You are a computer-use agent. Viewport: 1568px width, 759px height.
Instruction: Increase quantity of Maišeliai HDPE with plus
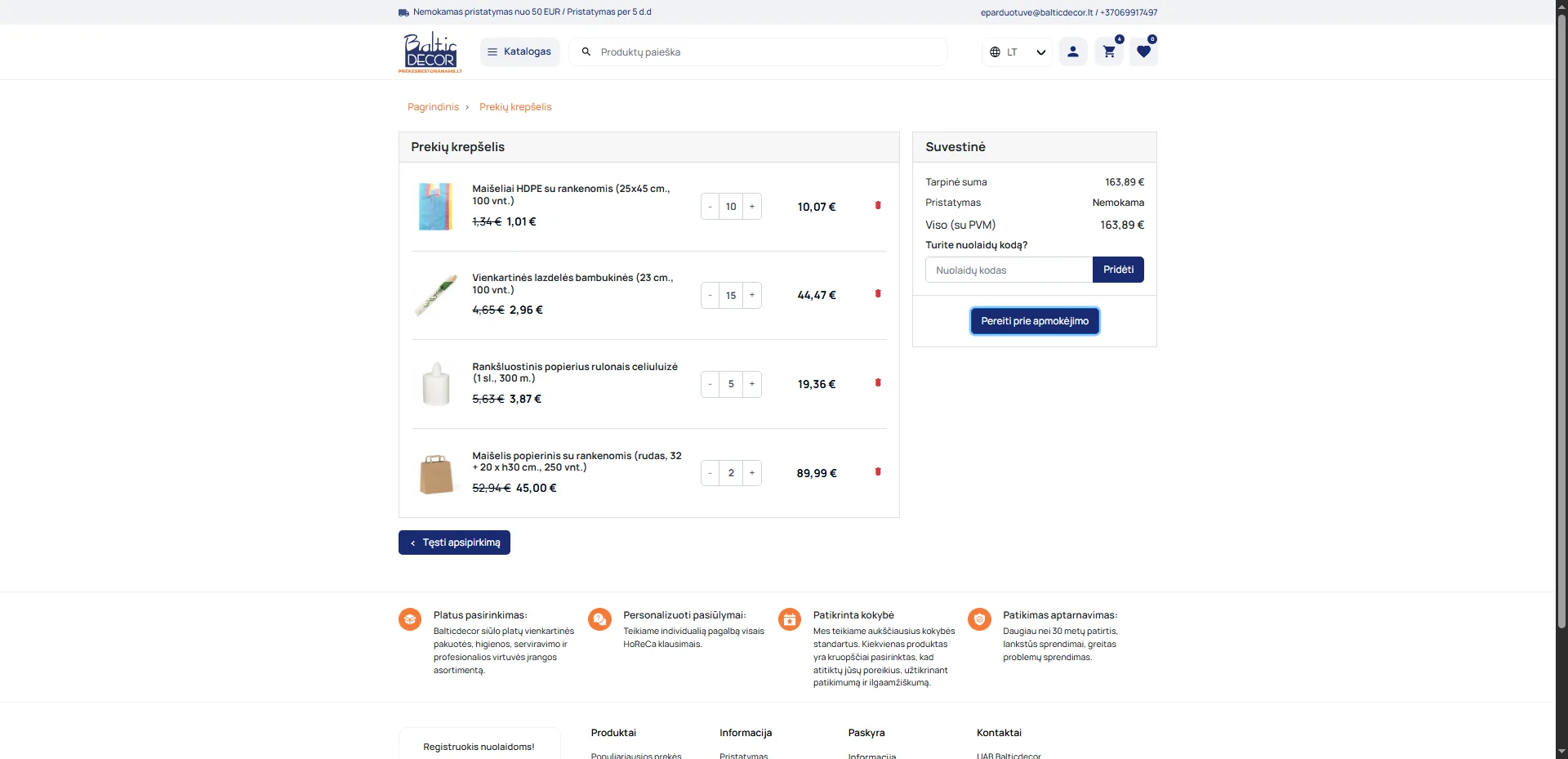pos(751,206)
